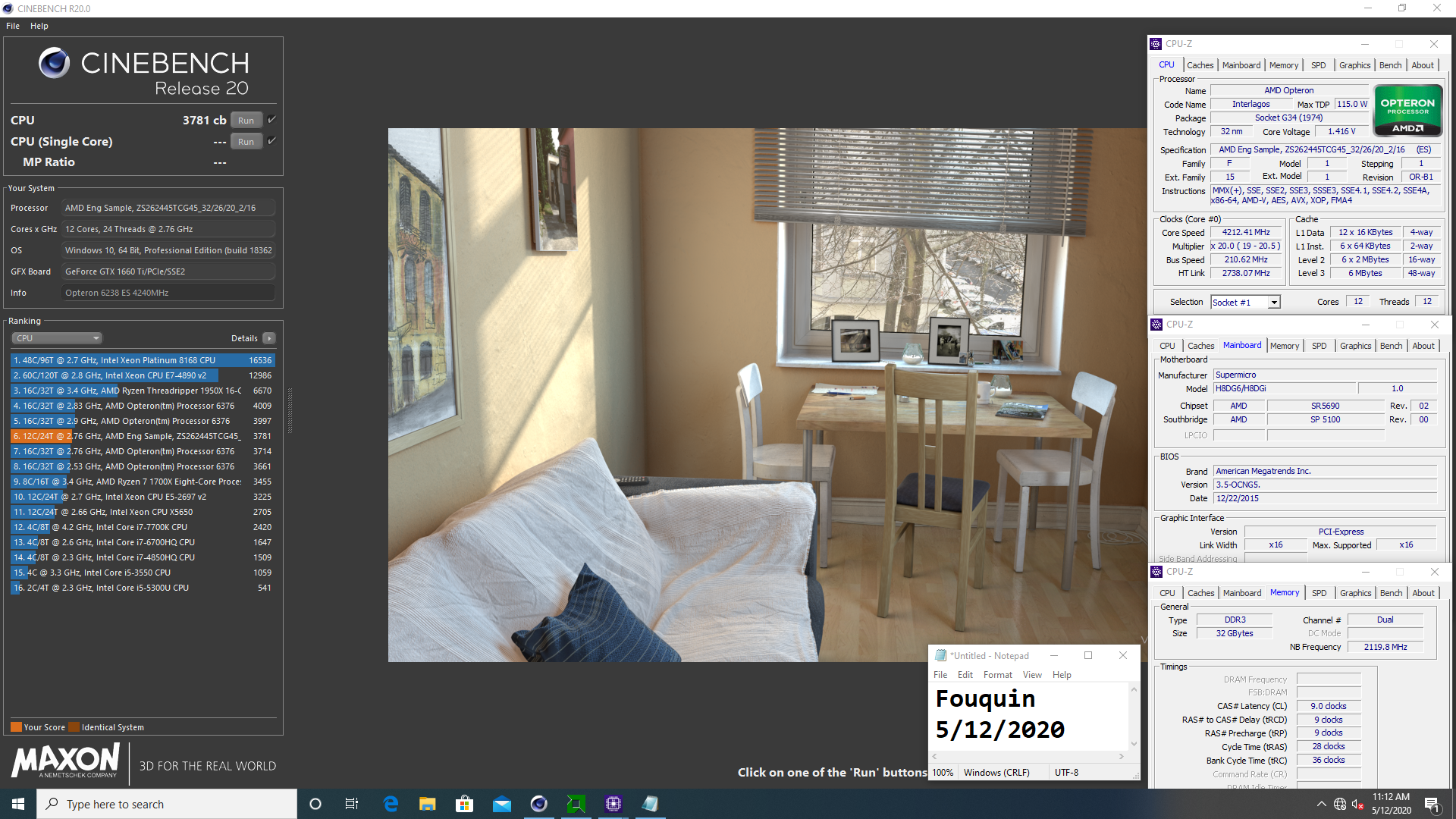Open the Socket #1 selection dropdown

click(x=1245, y=303)
